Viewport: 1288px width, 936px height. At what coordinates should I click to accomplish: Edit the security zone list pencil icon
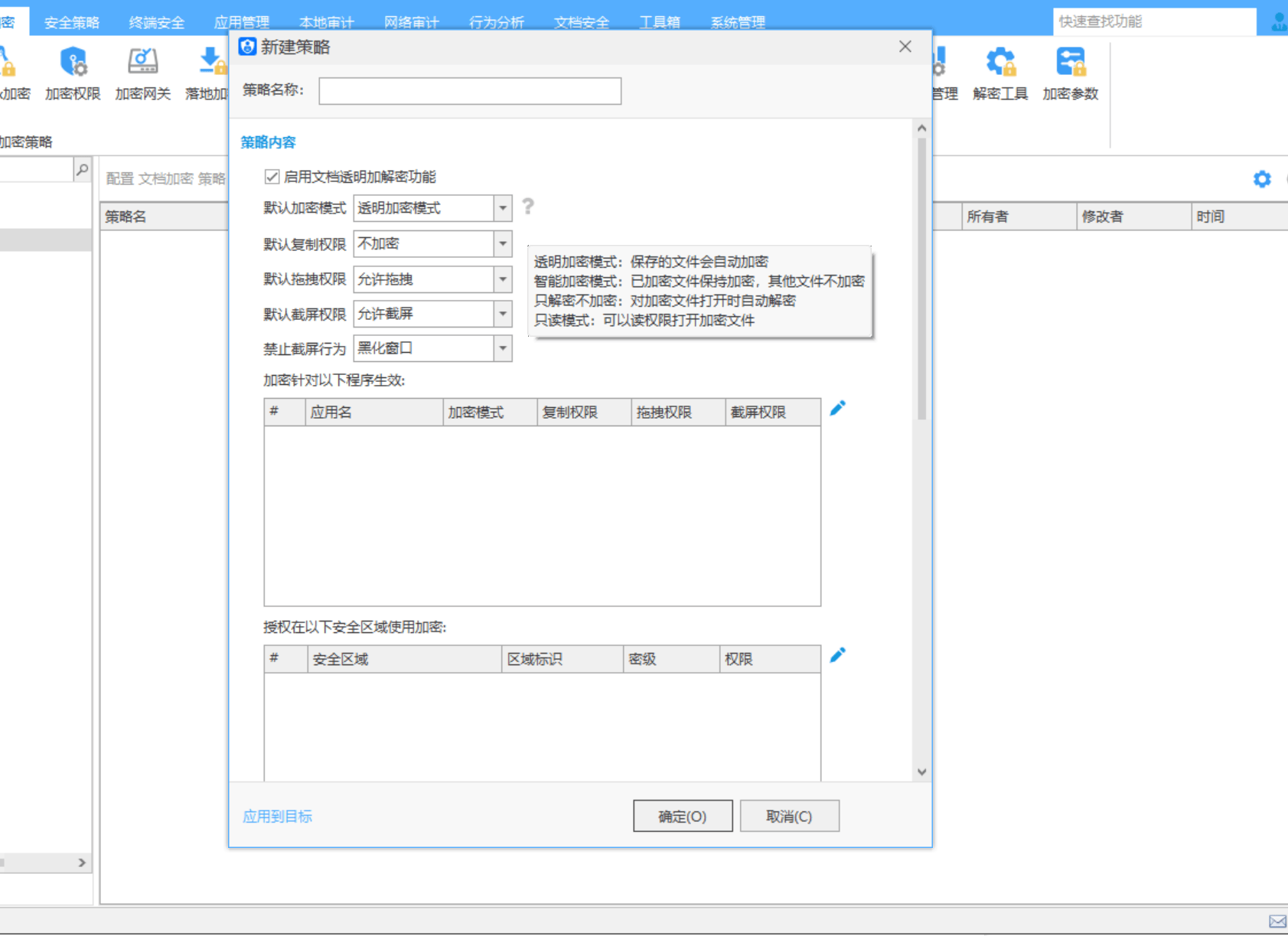(x=838, y=655)
